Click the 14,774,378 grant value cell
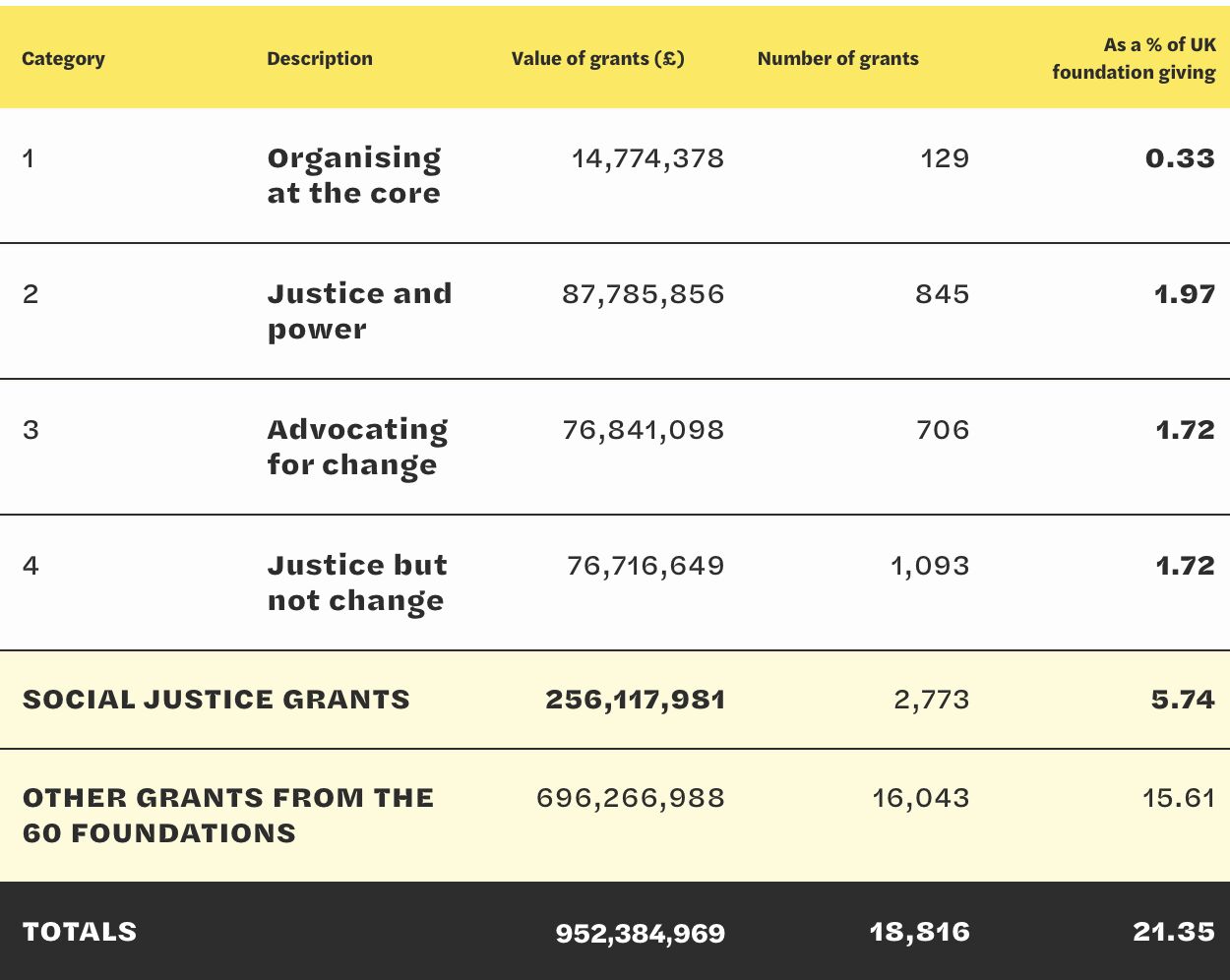The width and height of the screenshot is (1230, 980). (x=647, y=158)
